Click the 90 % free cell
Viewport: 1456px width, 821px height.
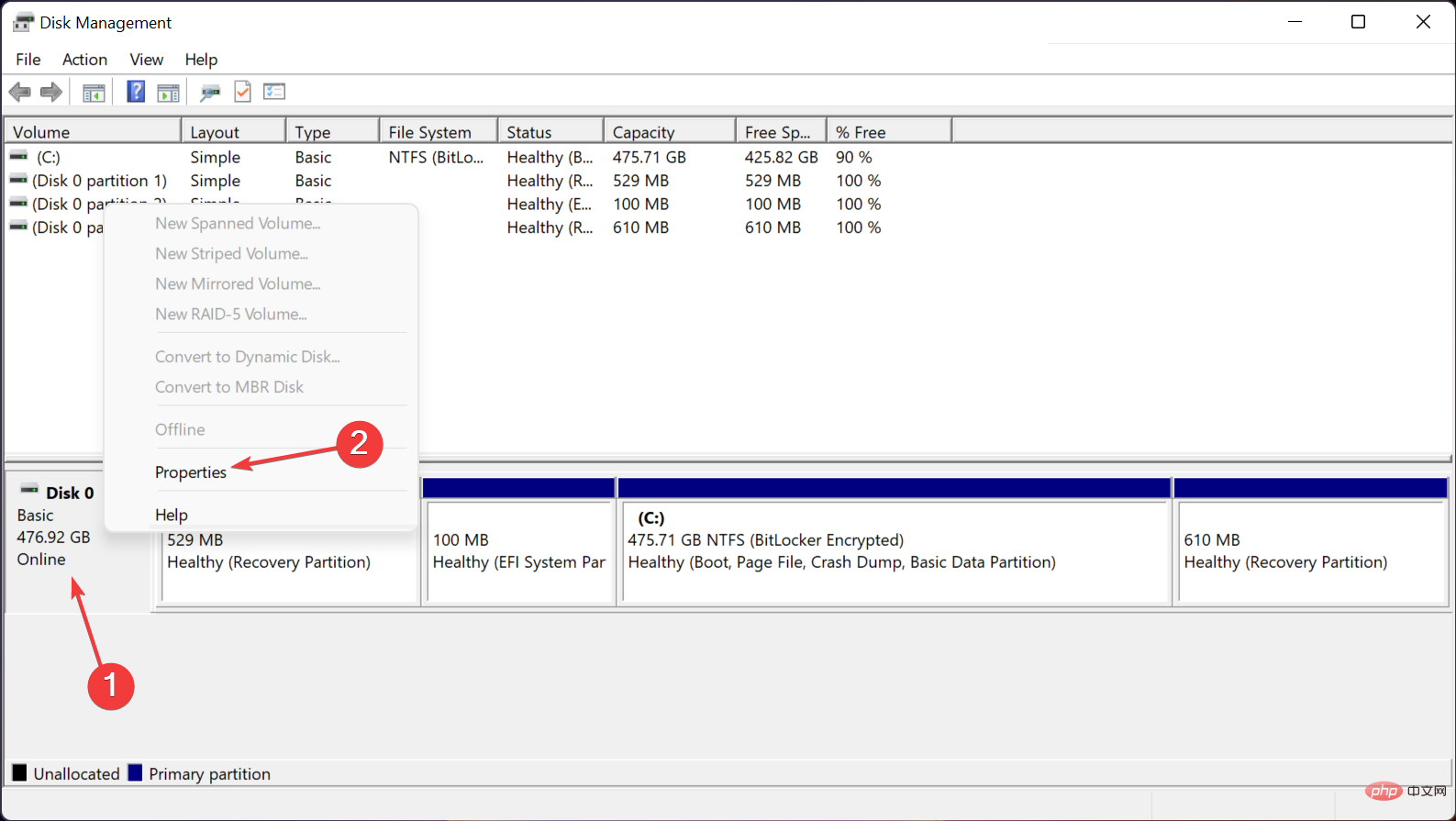point(854,158)
